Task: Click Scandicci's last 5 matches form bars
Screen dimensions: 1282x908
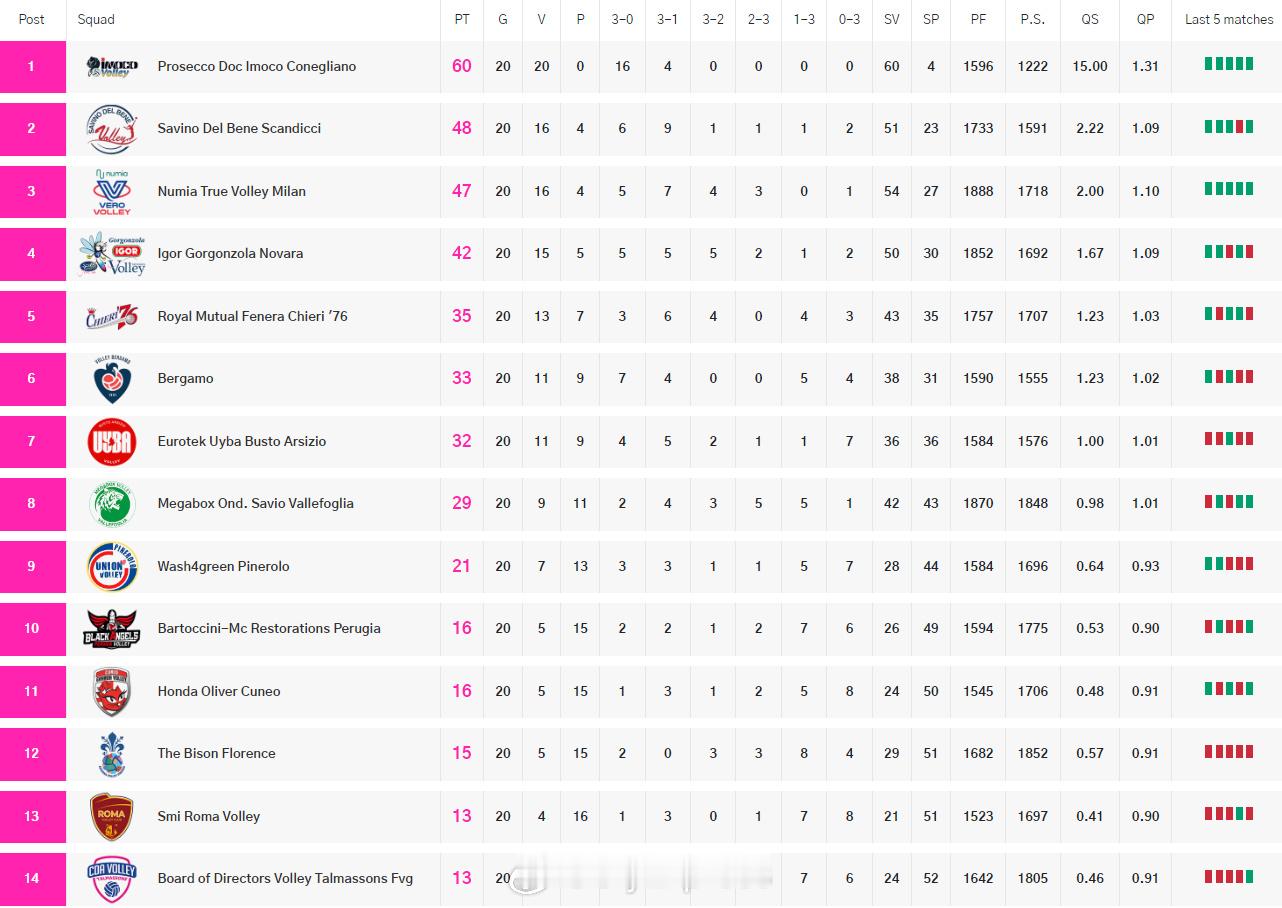Action: (x=1229, y=127)
